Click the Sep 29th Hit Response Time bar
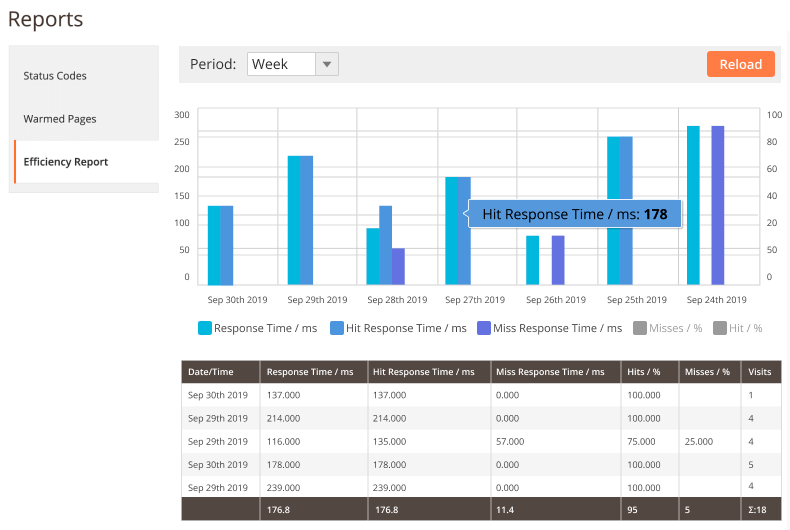 (x=307, y=220)
